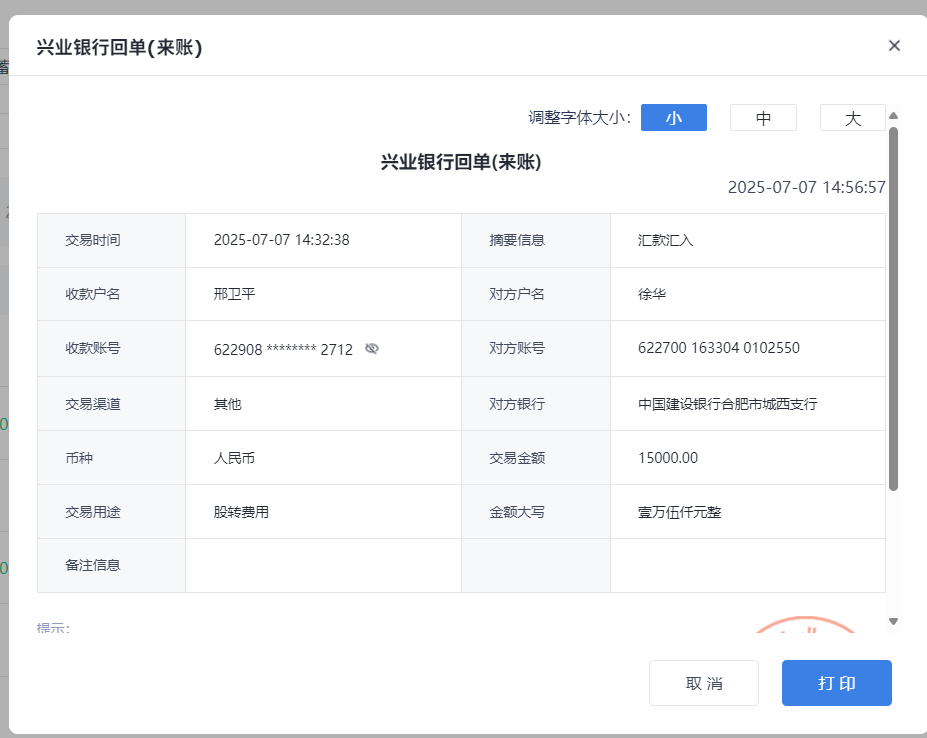
Task: Click the scrollbar up arrow
Action: tap(893, 115)
